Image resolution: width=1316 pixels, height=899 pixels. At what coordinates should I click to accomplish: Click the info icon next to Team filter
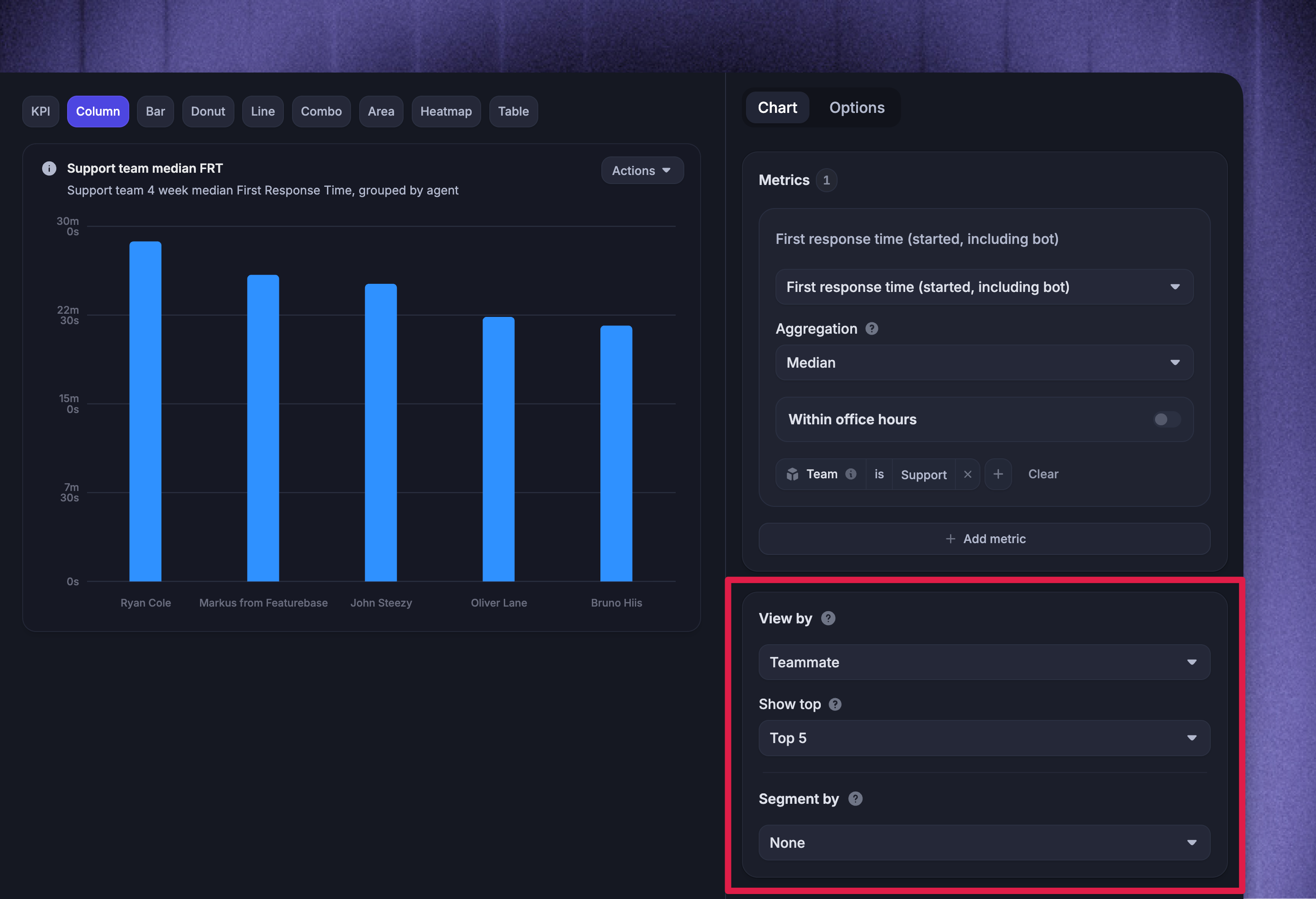[851, 474]
